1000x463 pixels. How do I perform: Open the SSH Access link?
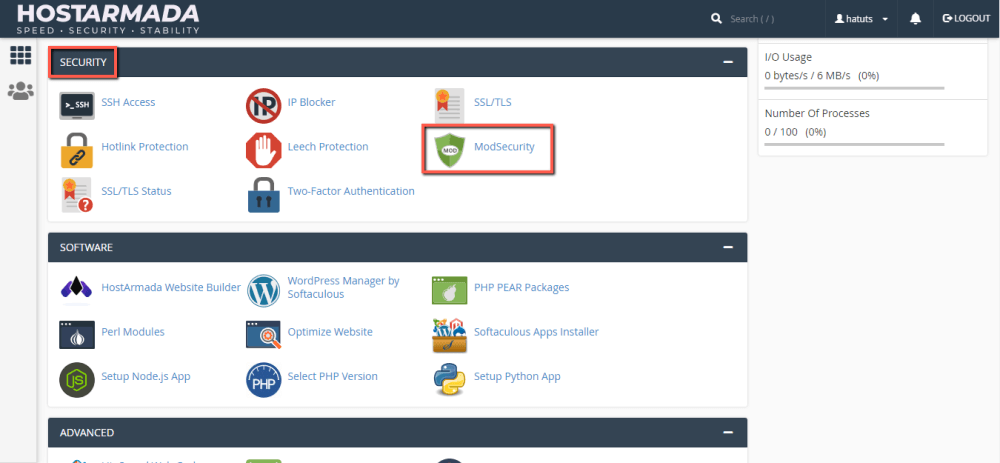pos(128,102)
